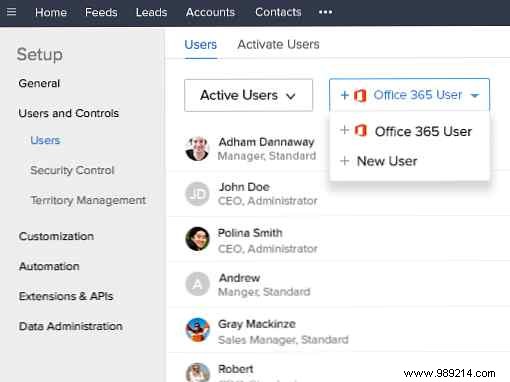510x382 pixels.
Task: Show more modules via ellipsis icon
Action: click(x=325, y=12)
